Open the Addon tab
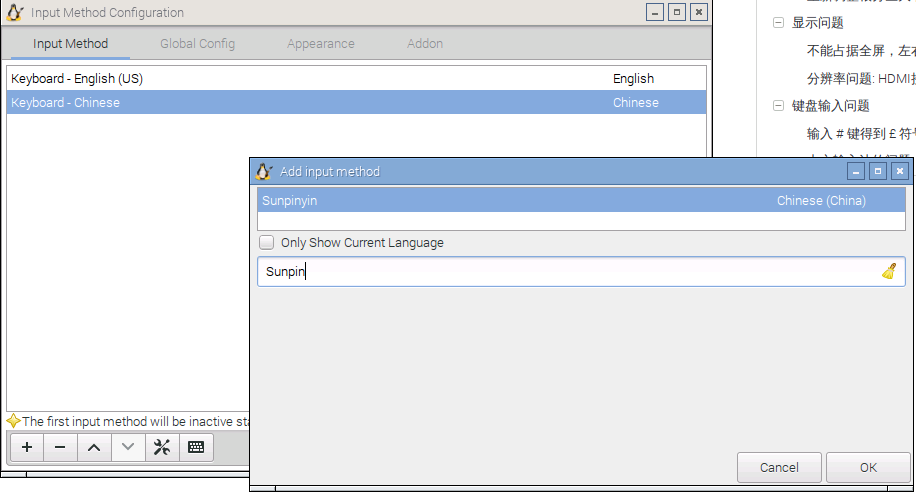This screenshot has width=916, height=497. 425,44
